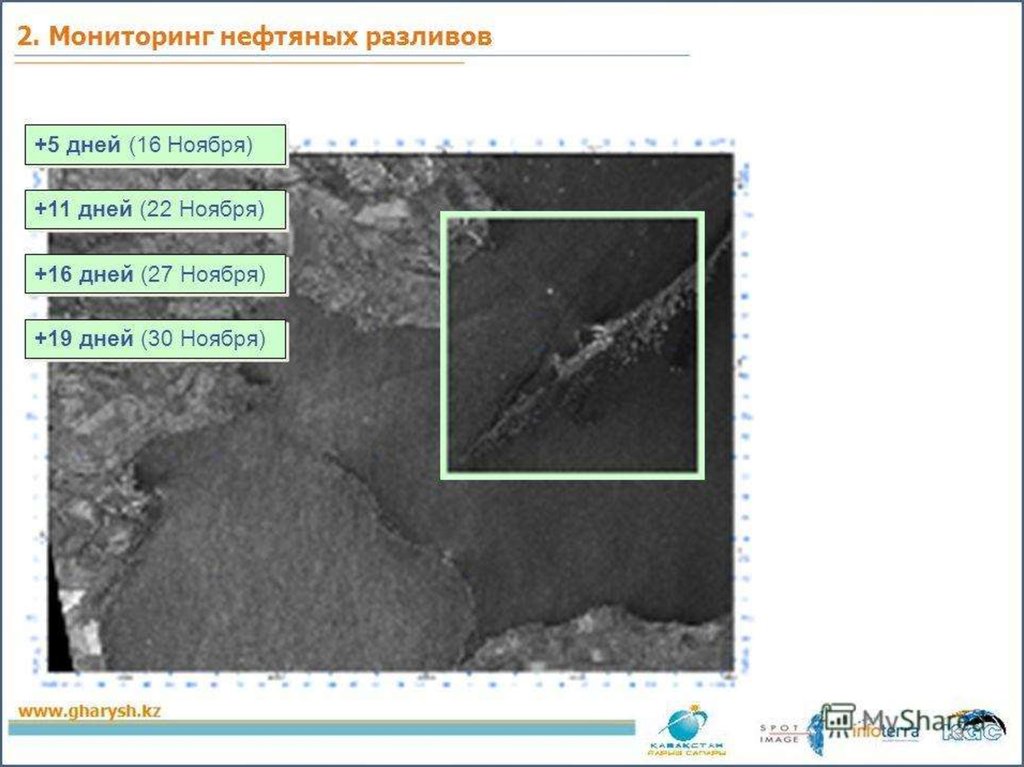Open the www.gharysh.kz link
This screenshot has height=767, width=1024.
90,711
